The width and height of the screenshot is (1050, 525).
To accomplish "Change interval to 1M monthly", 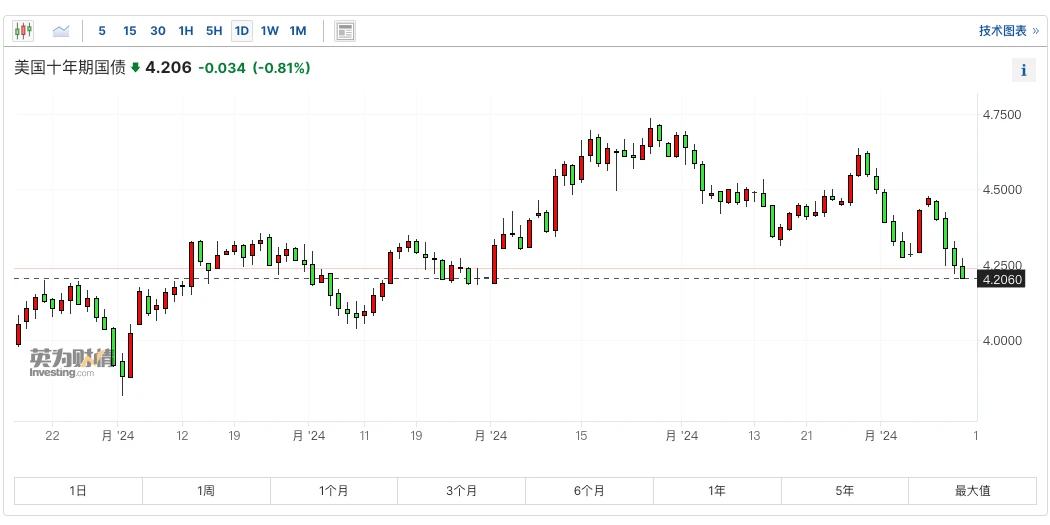I will (298, 31).
